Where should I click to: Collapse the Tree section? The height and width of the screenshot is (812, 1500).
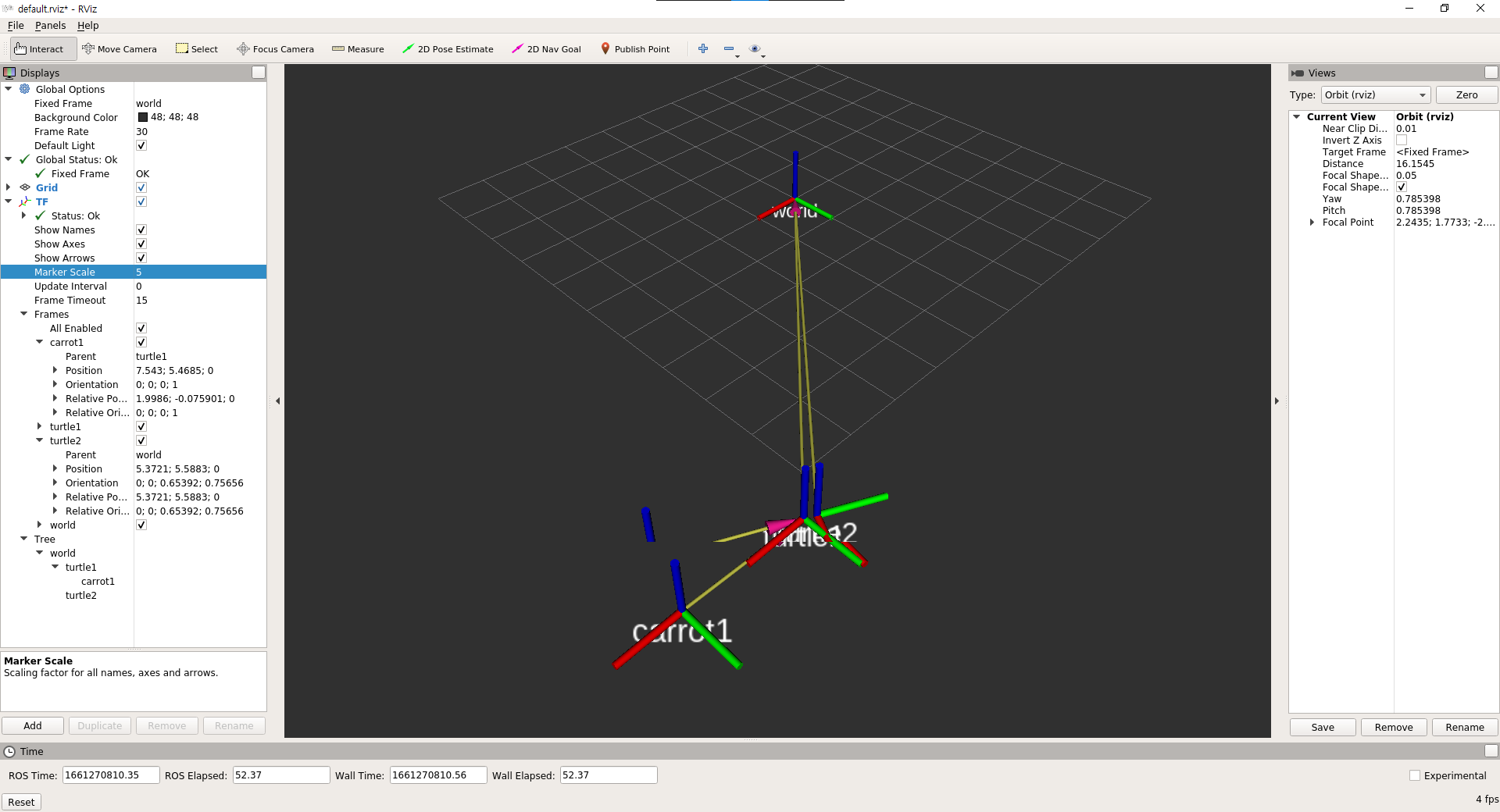coord(24,539)
